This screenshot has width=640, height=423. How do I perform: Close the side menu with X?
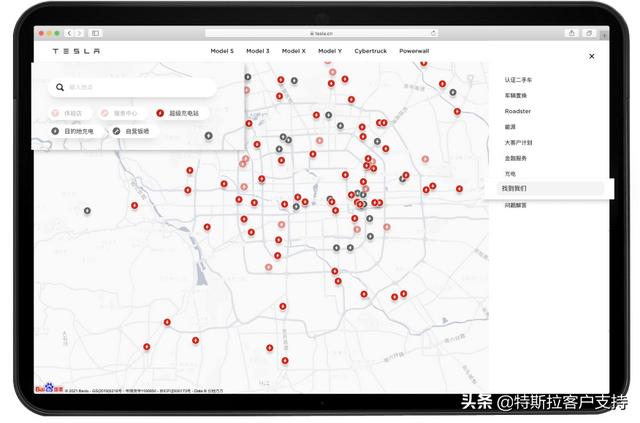592,56
